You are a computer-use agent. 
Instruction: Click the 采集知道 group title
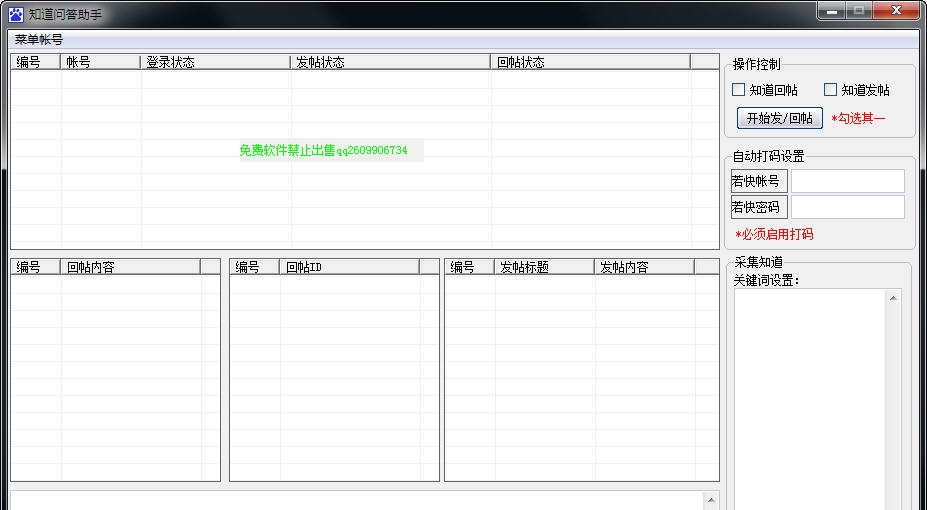(x=759, y=262)
